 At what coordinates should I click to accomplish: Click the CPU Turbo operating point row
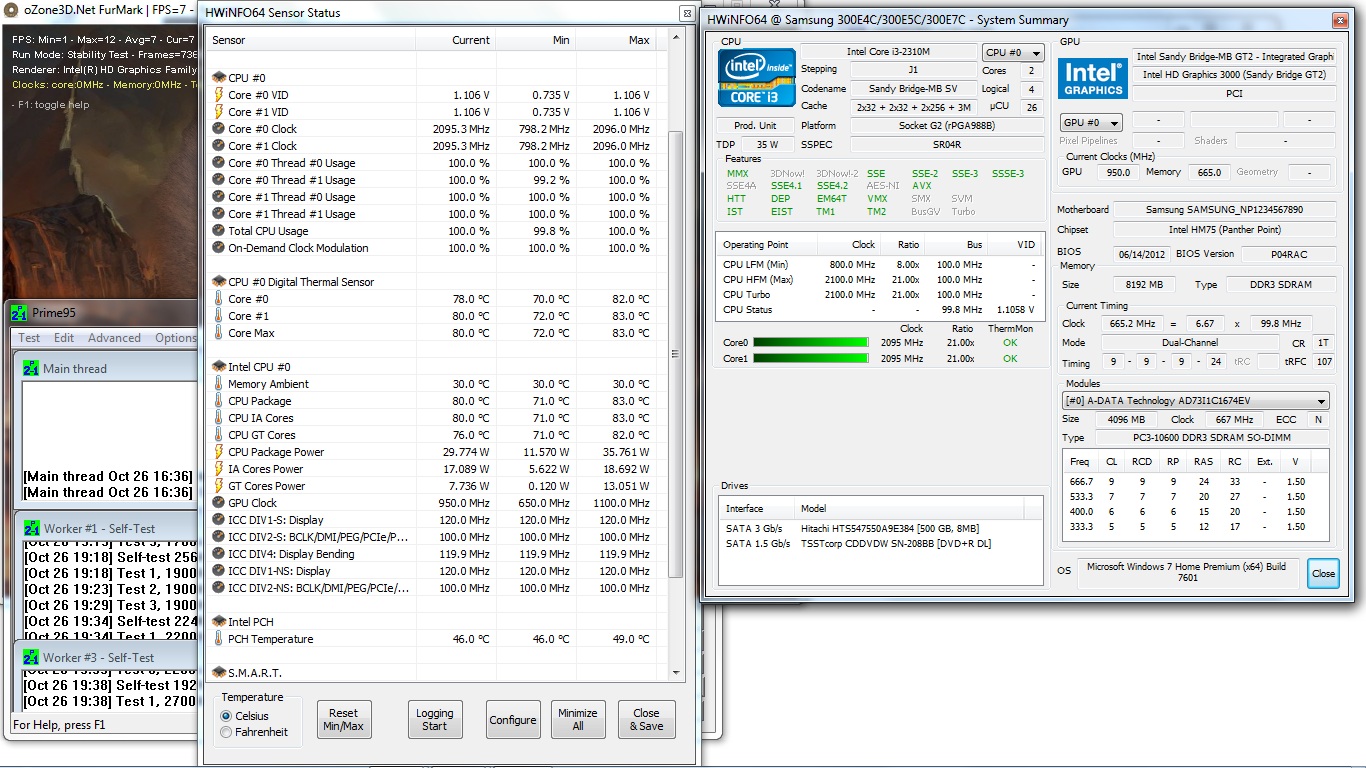879,294
